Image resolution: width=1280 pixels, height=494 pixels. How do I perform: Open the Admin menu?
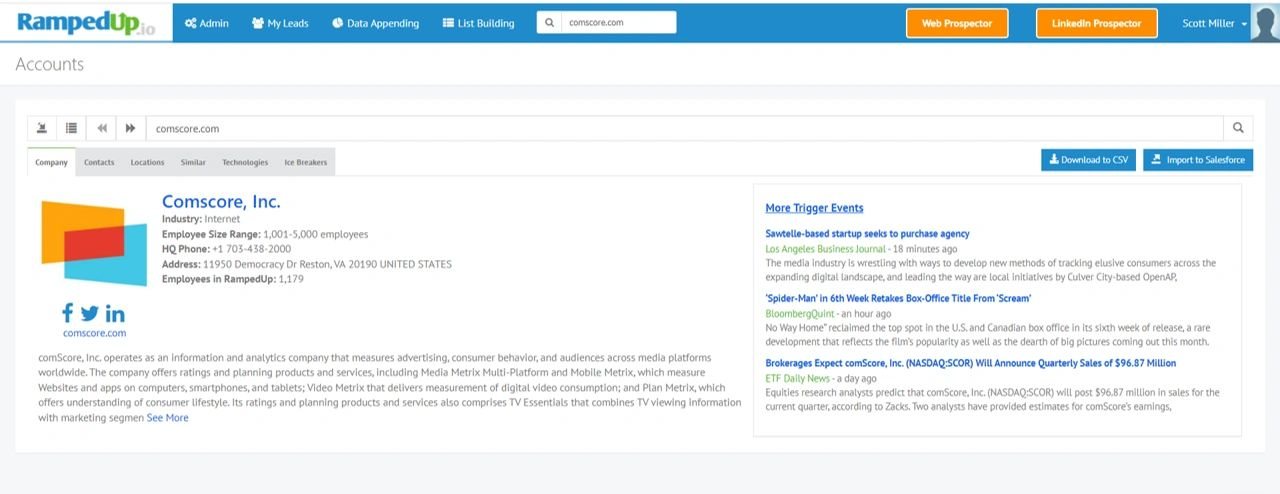point(207,23)
